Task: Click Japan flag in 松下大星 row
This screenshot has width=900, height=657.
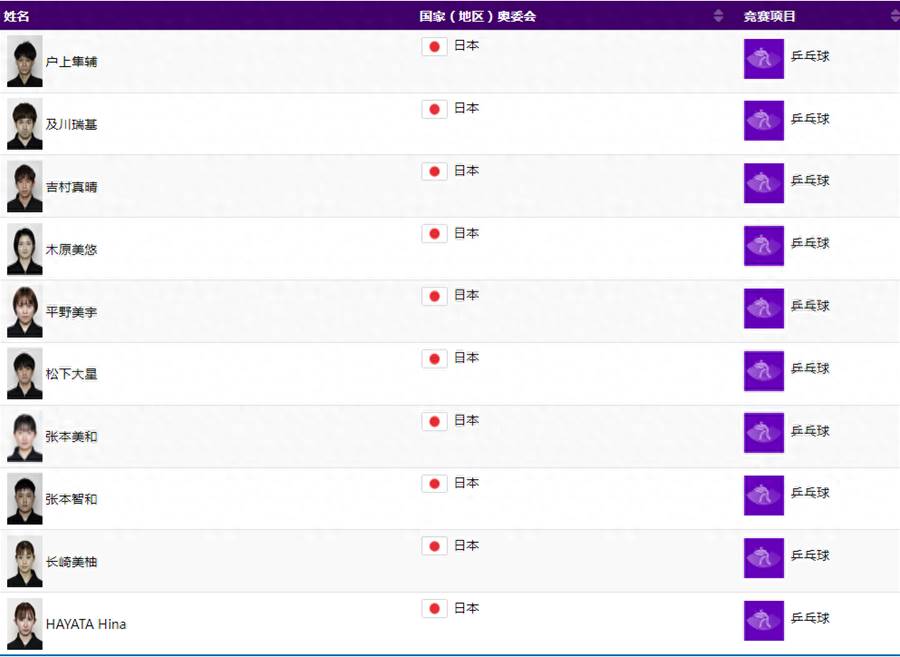Action: 435,359
